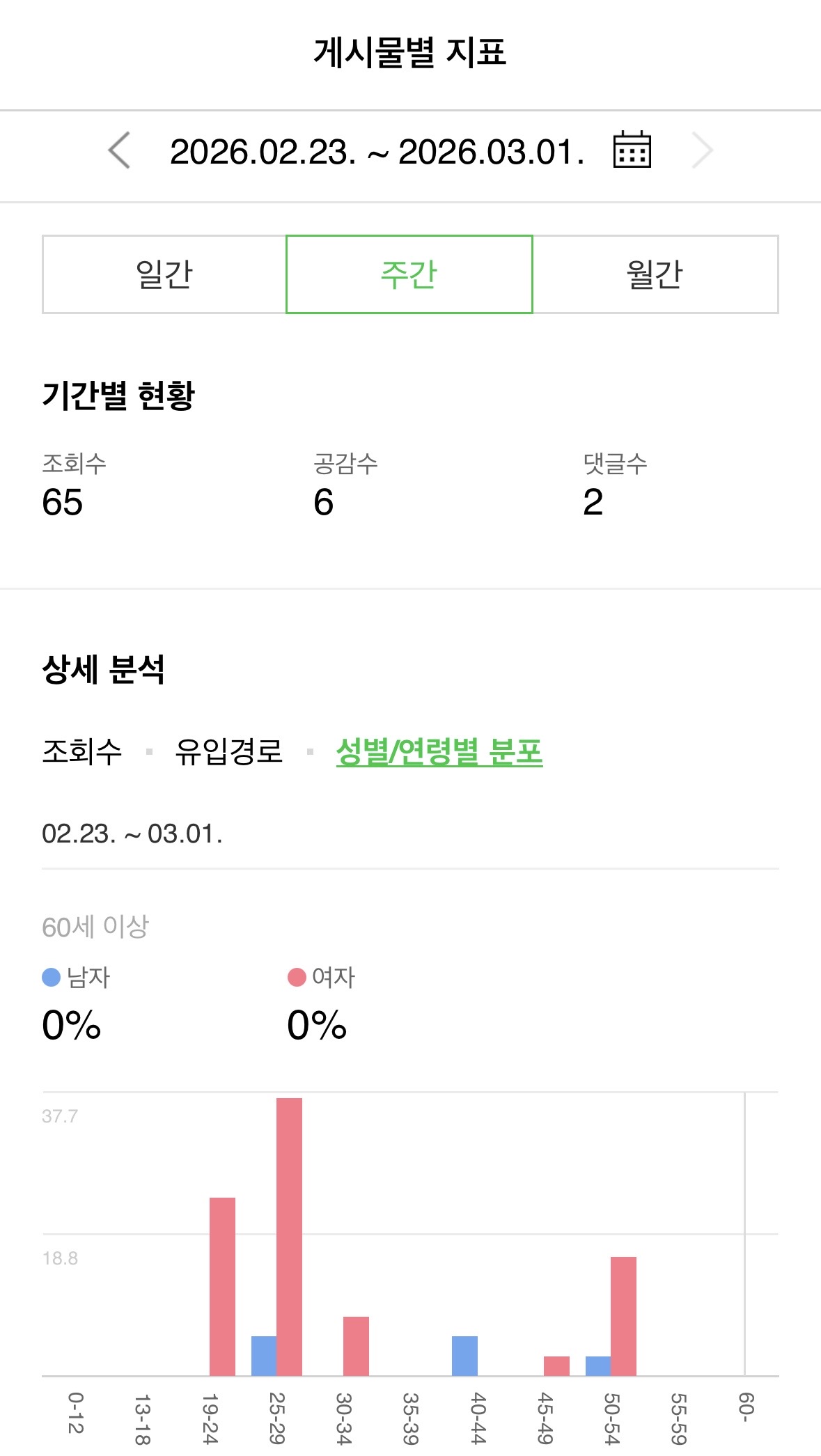Open the 유입경로 analysis link

228,751
